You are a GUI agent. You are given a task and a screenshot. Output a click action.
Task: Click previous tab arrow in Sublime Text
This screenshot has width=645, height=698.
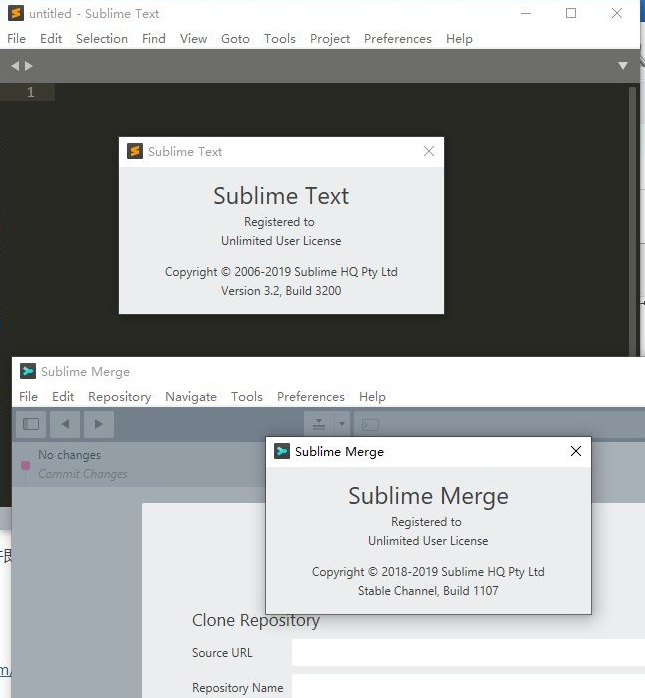click(15, 66)
